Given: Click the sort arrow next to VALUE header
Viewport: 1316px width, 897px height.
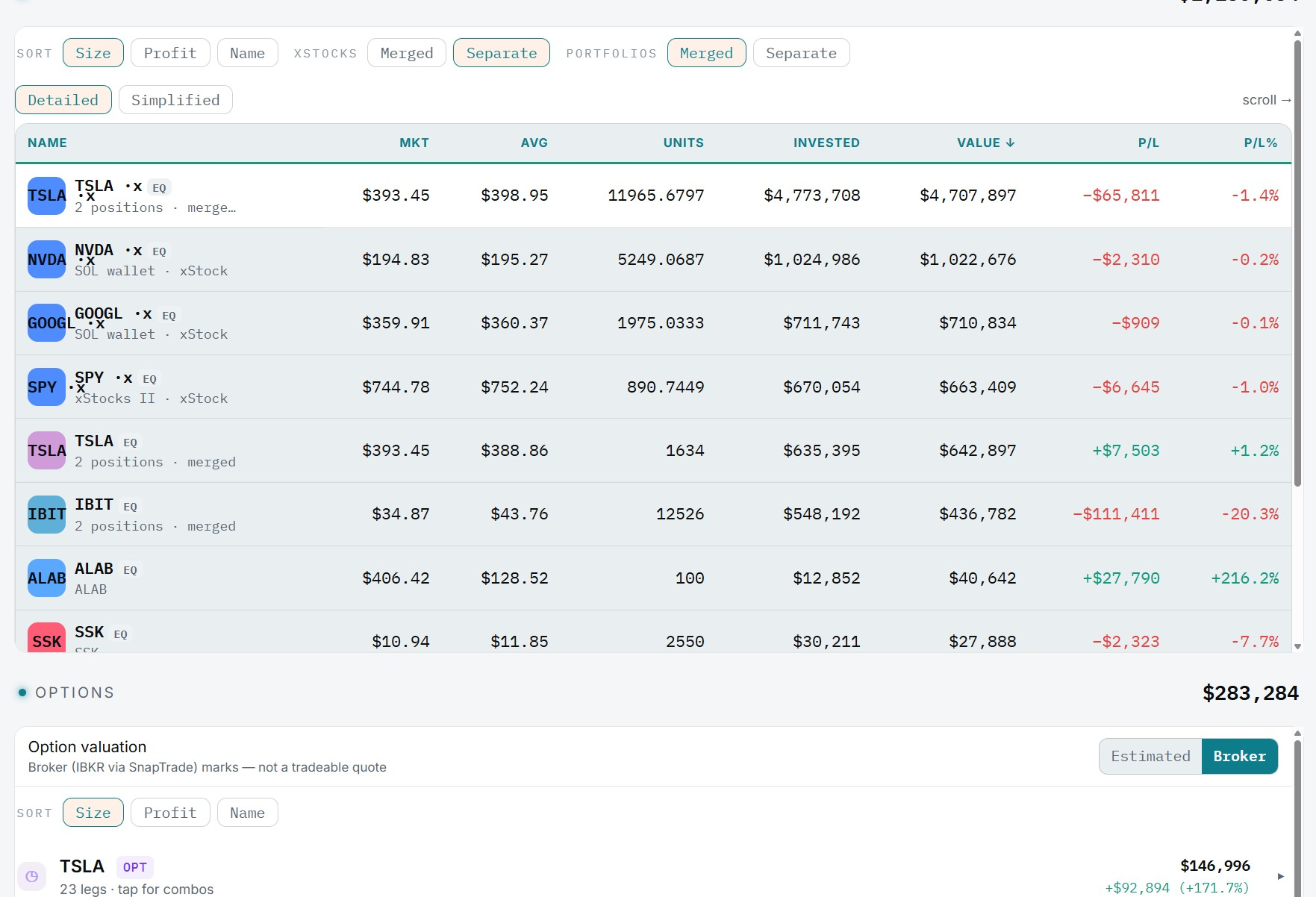Looking at the screenshot, I should [1010, 143].
